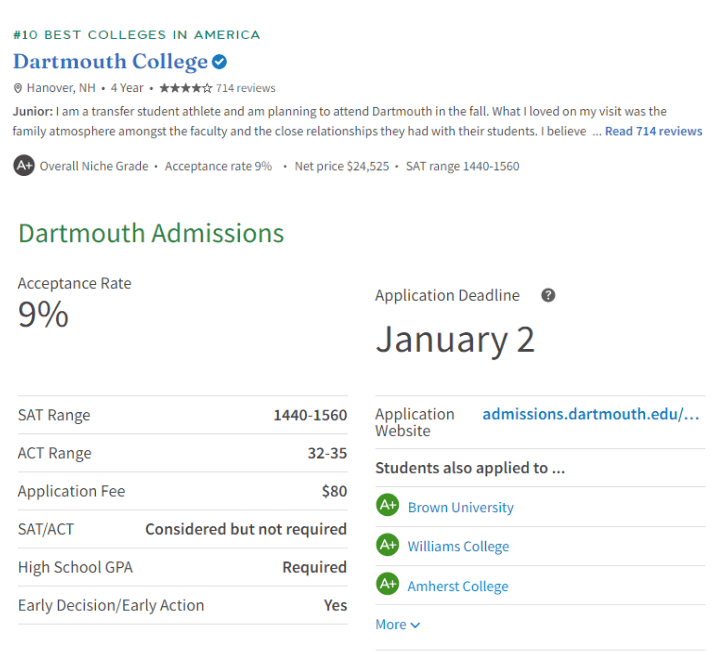725x652 pixels.
Task: Click the Overall Niche Grade label text
Action: pyautogui.click(x=94, y=166)
